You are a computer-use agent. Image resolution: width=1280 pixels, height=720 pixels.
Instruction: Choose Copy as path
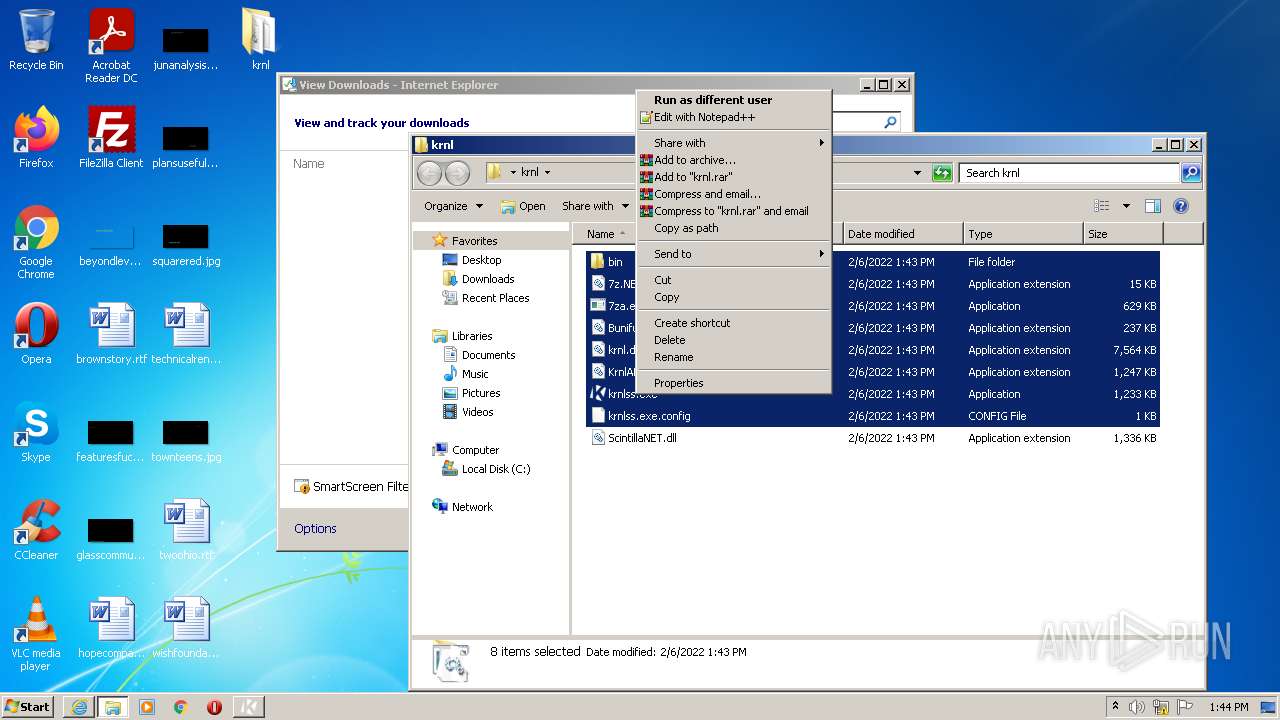(x=733, y=228)
